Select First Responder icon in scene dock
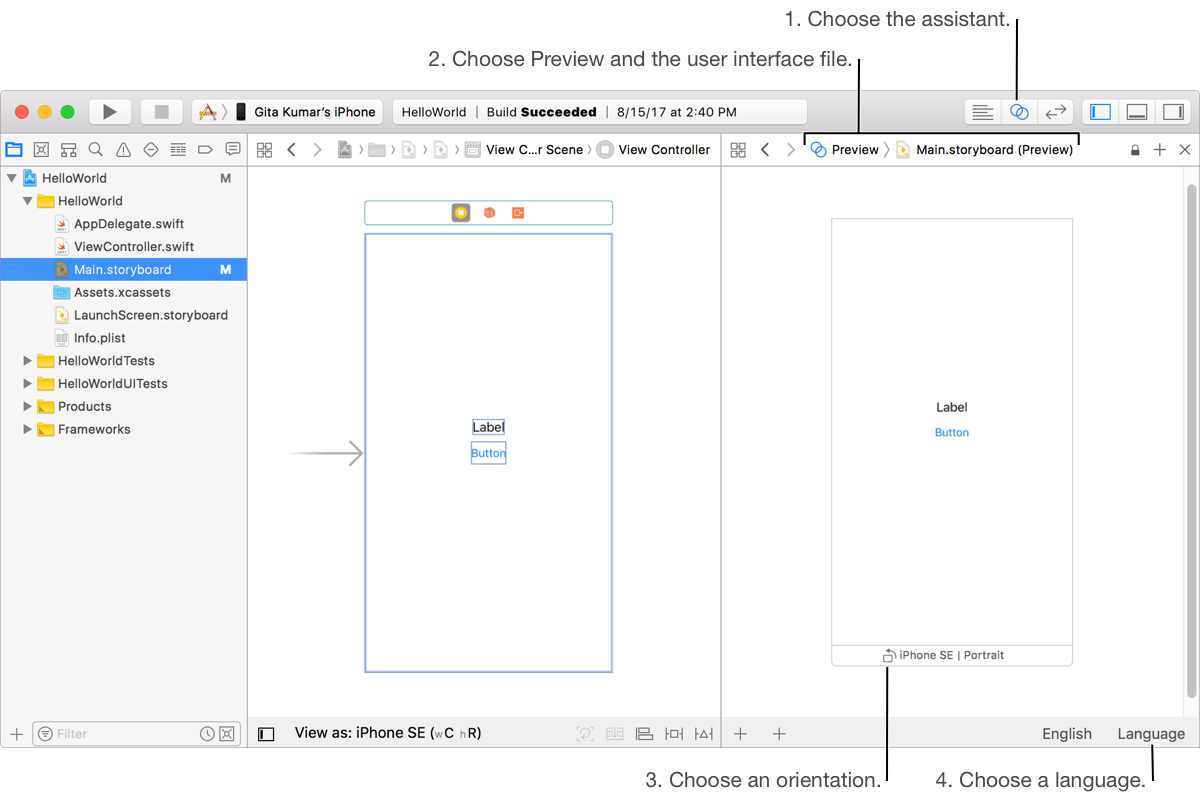 pyautogui.click(x=489, y=213)
